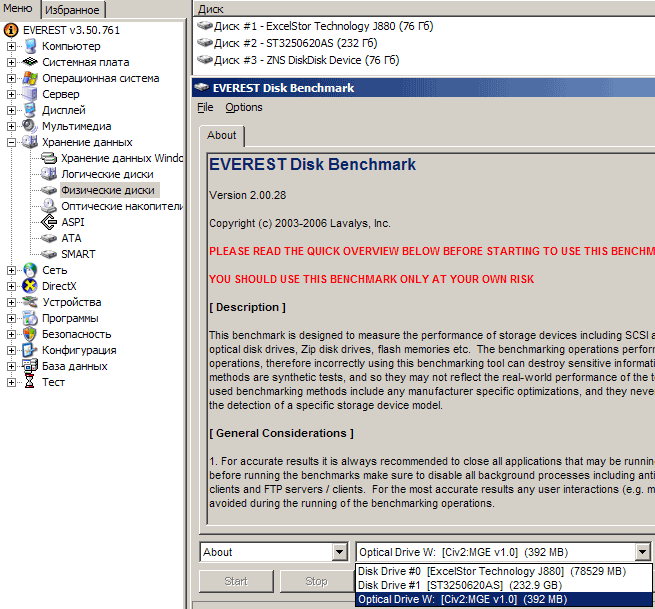Expand the Мультимедиа tree node
This screenshot has width=655, height=609.
pyautogui.click(x=11, y=126)
